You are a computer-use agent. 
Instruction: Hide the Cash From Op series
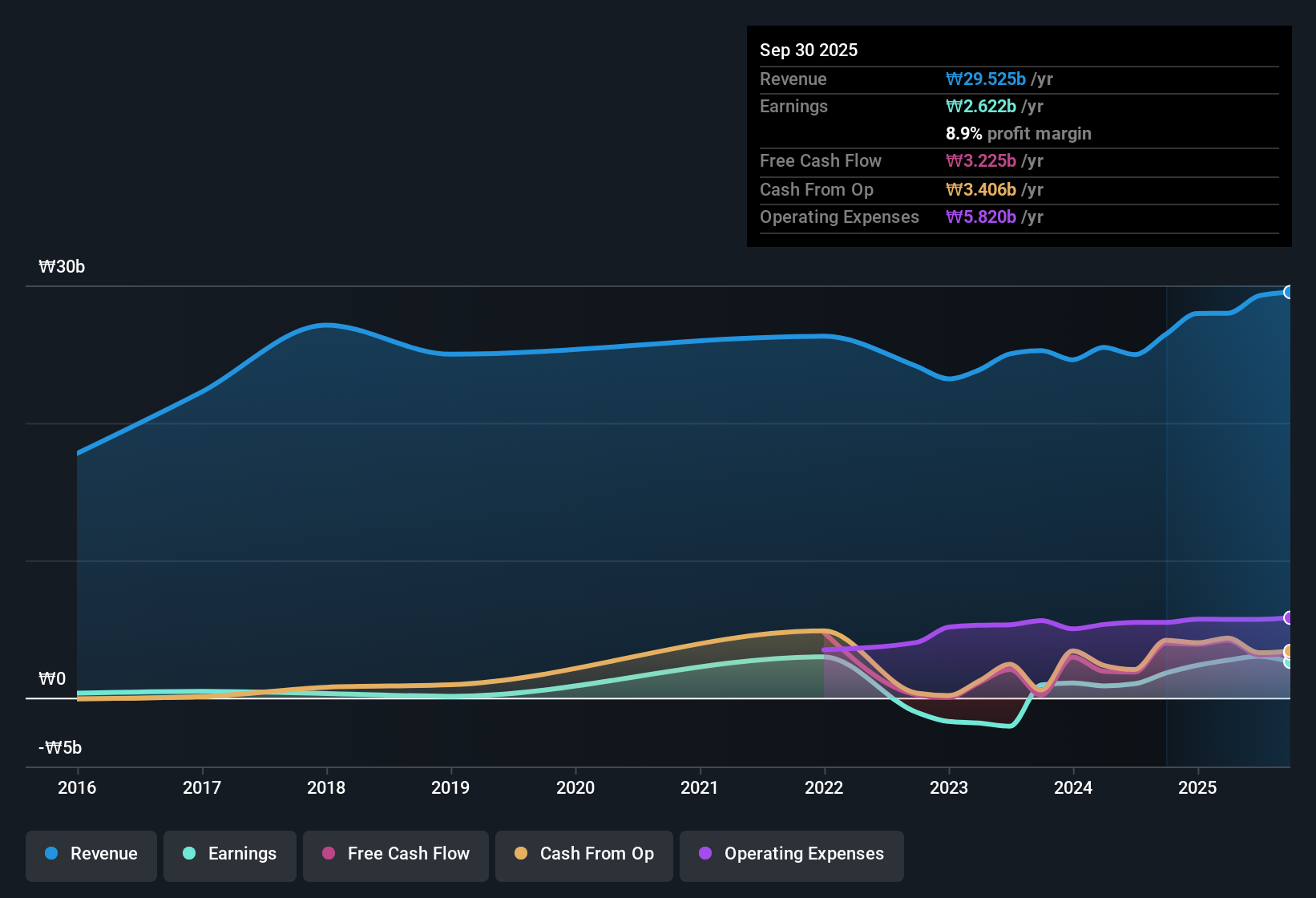pos(584,856)
